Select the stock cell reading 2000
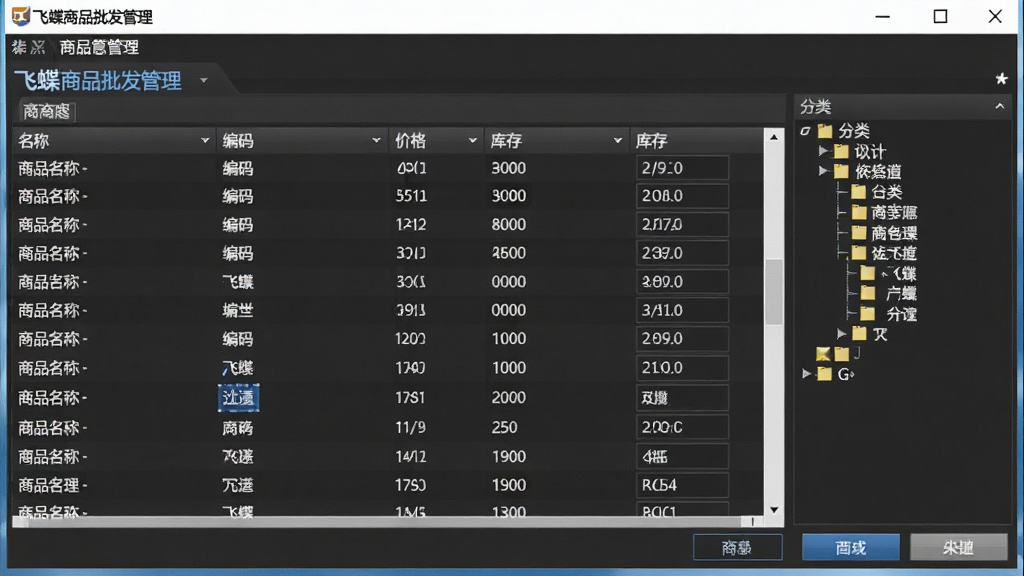The height and width of the screenshot is (576, 1024). 509,398
